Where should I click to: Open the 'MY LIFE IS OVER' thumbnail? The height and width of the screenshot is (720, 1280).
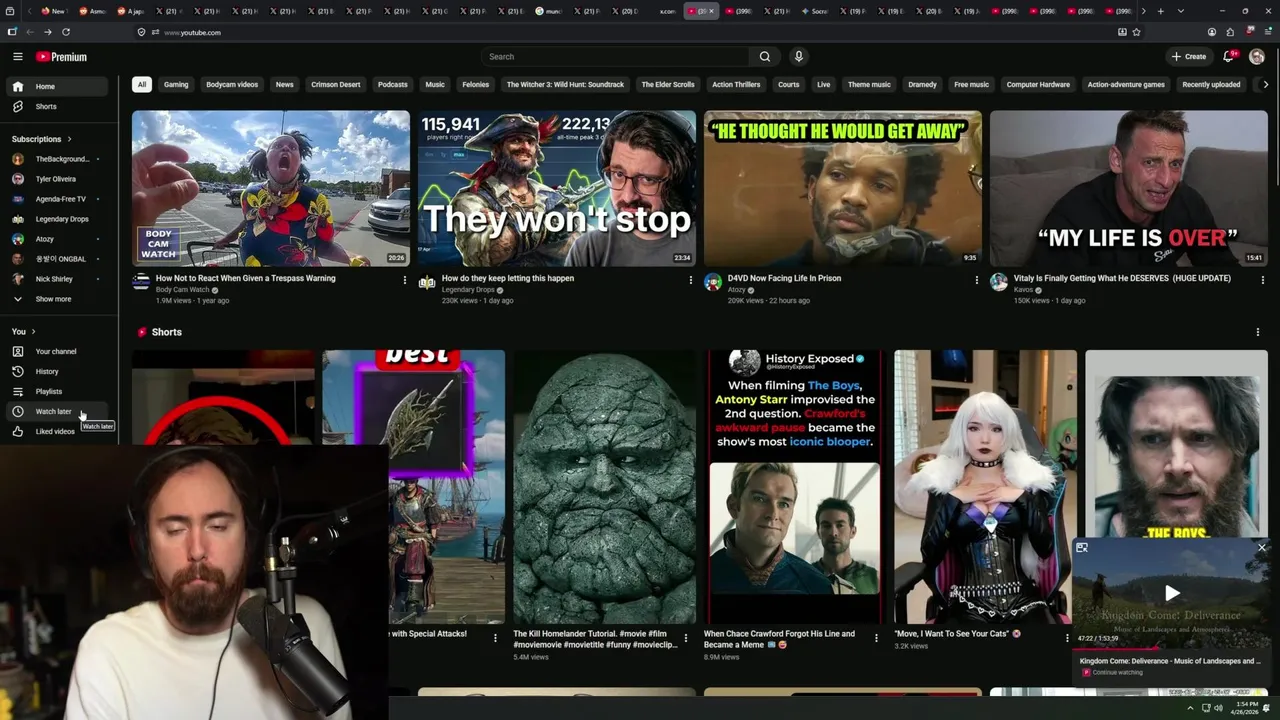point(1128,188)
